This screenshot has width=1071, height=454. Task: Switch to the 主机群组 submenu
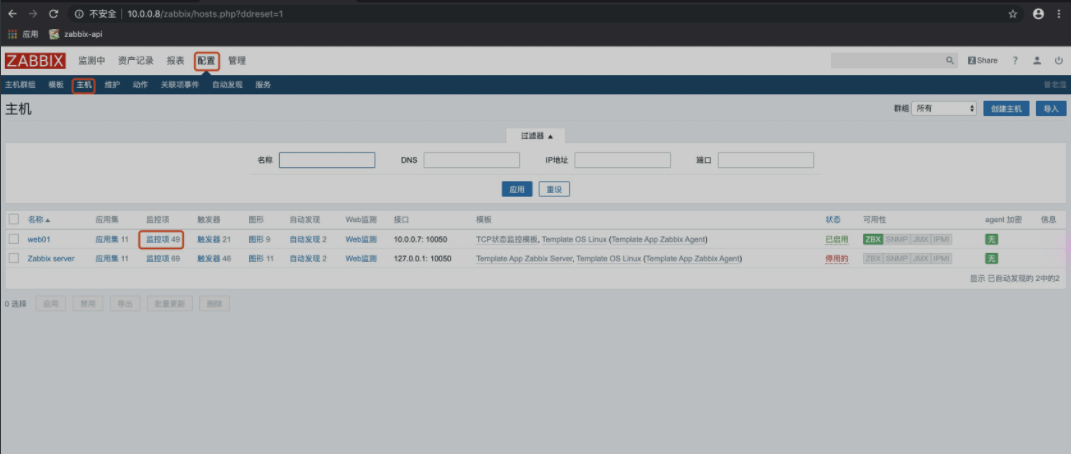pyautogui.click(x=20, y=85)
